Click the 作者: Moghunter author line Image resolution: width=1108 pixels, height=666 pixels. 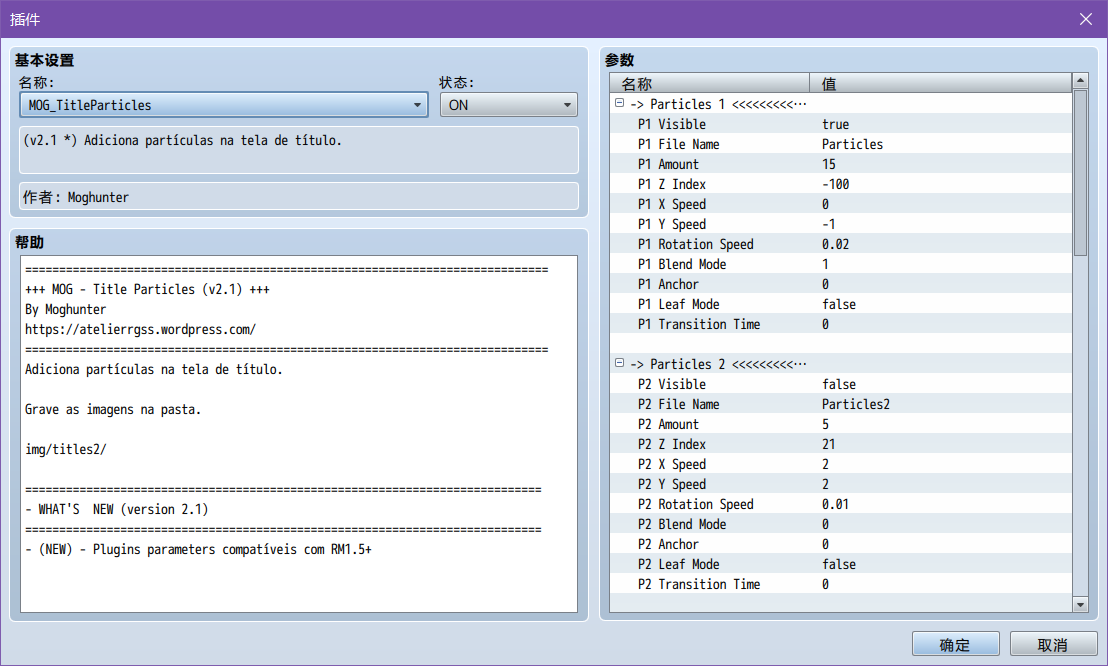pyautogui.click(x=299, y=197)
